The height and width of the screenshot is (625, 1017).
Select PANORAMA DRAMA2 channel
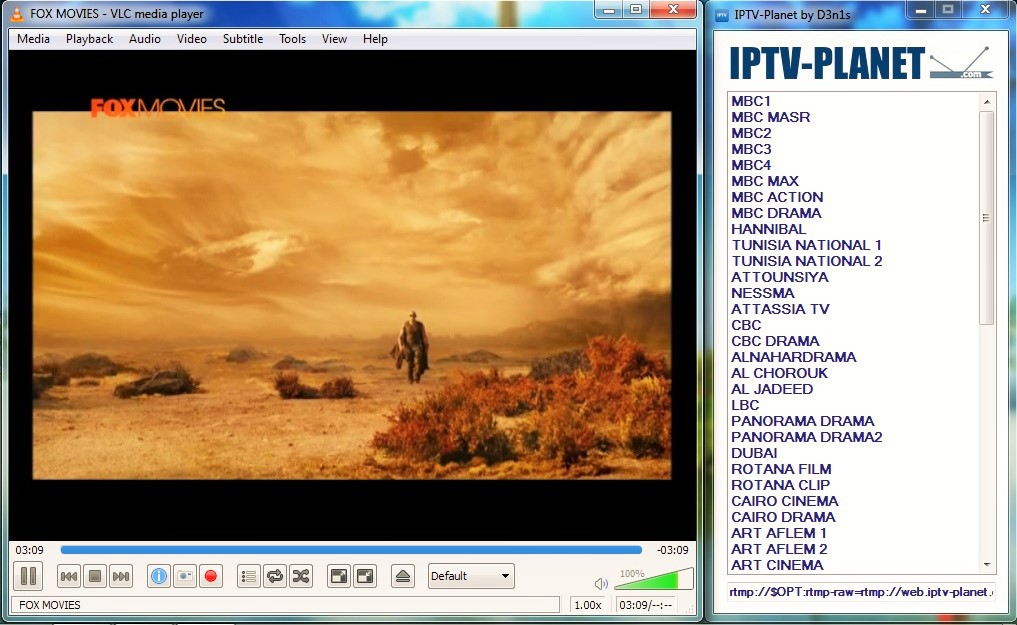(807, 437)
